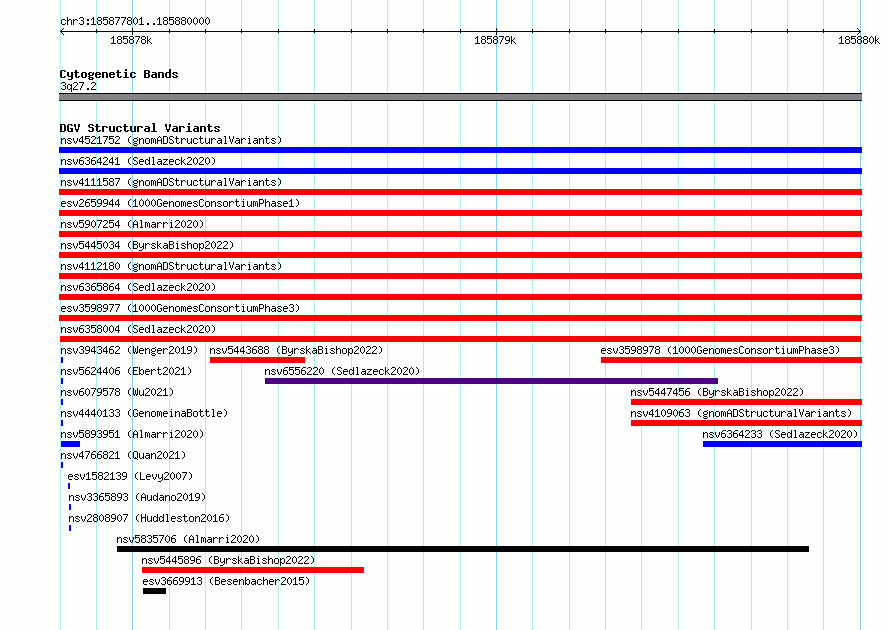Select the small blue bar under nsv5893951
Viewport: 890px width, 630px height.
point(70,444)
